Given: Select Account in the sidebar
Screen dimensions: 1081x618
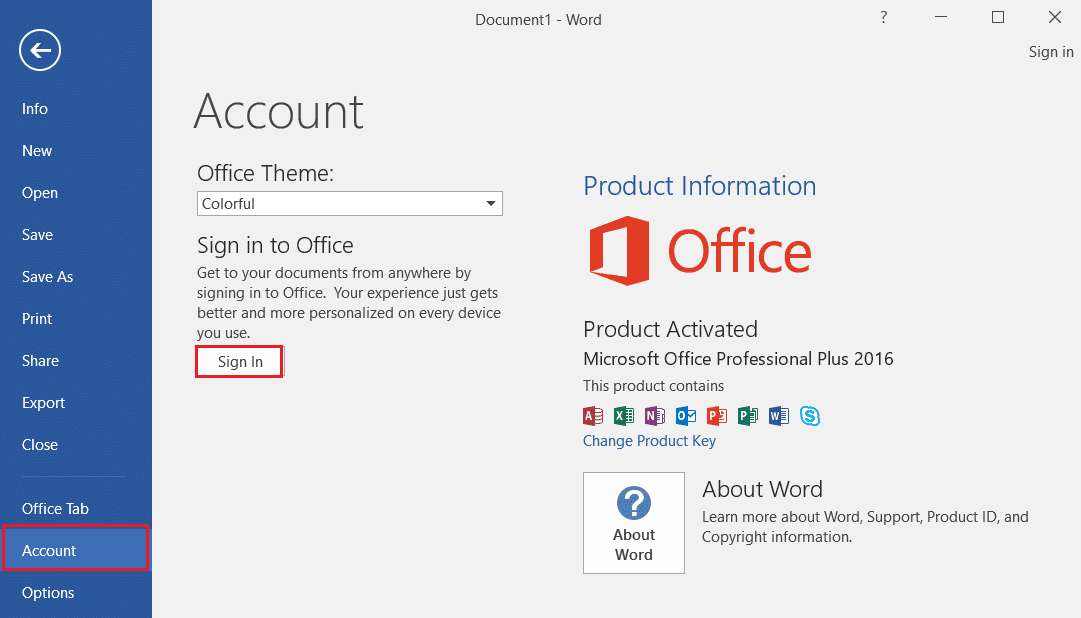Looking at the screenshot, I should 76,550.
